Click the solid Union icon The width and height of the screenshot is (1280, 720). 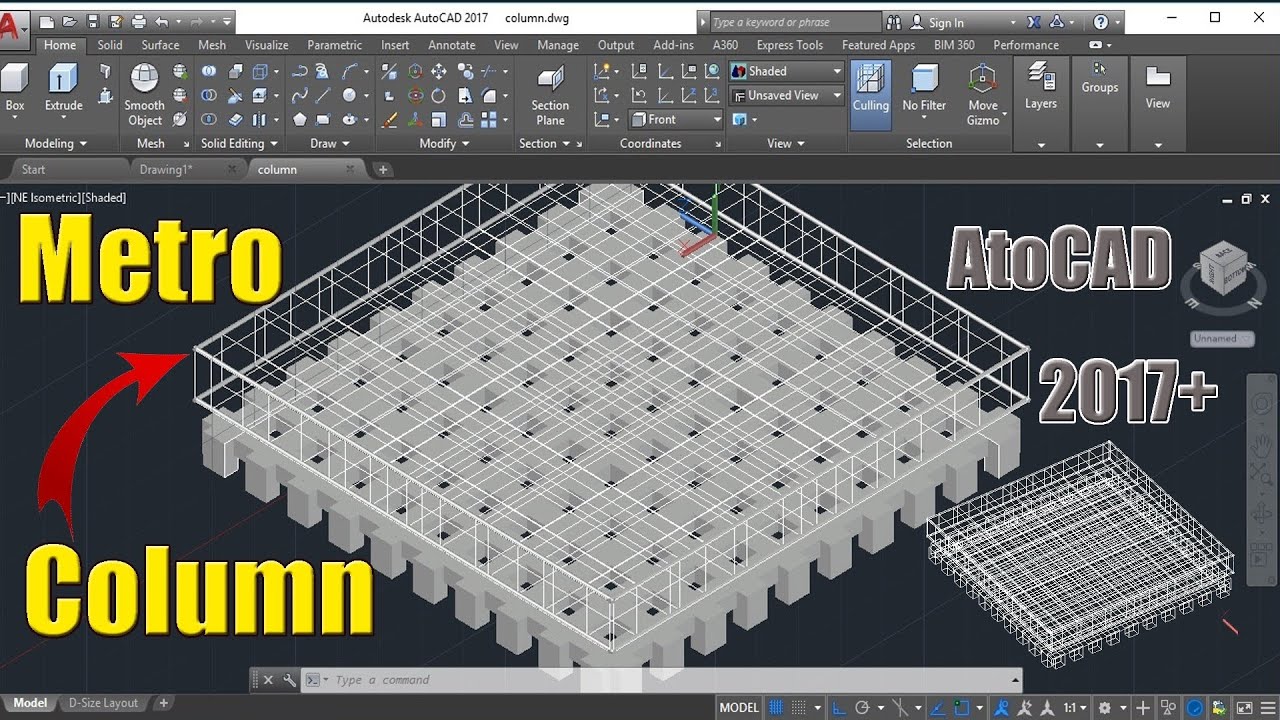coord(208,72)
